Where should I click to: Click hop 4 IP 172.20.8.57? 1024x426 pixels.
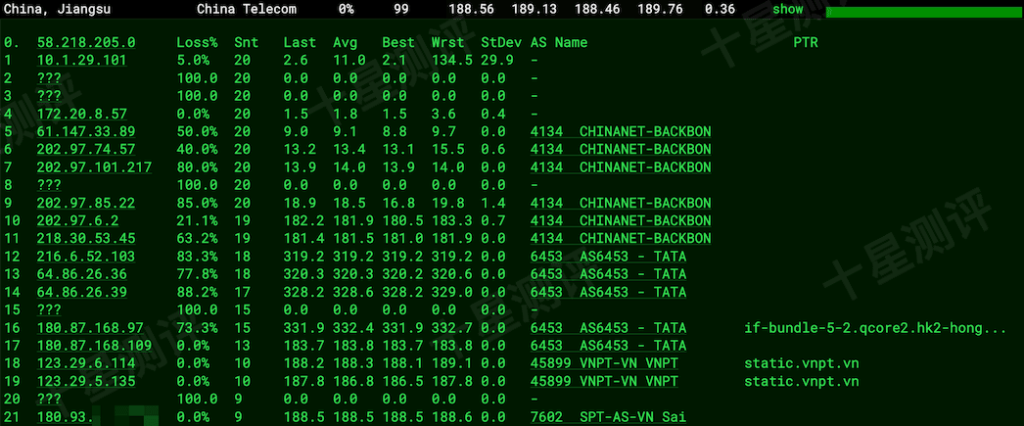pos(82,114)
